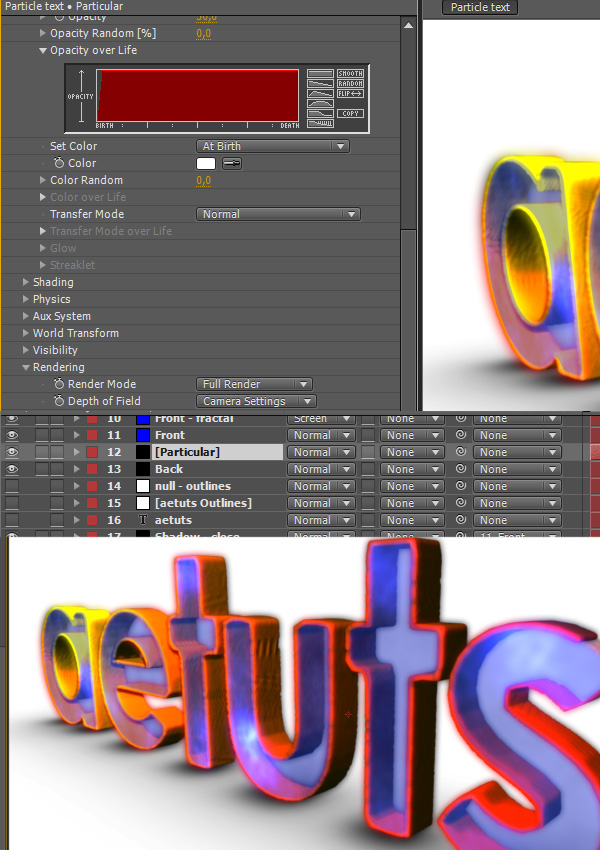Expand Opacity Random [%] property
Viewport: 600px width, 850px height.
tap(43, 33)
